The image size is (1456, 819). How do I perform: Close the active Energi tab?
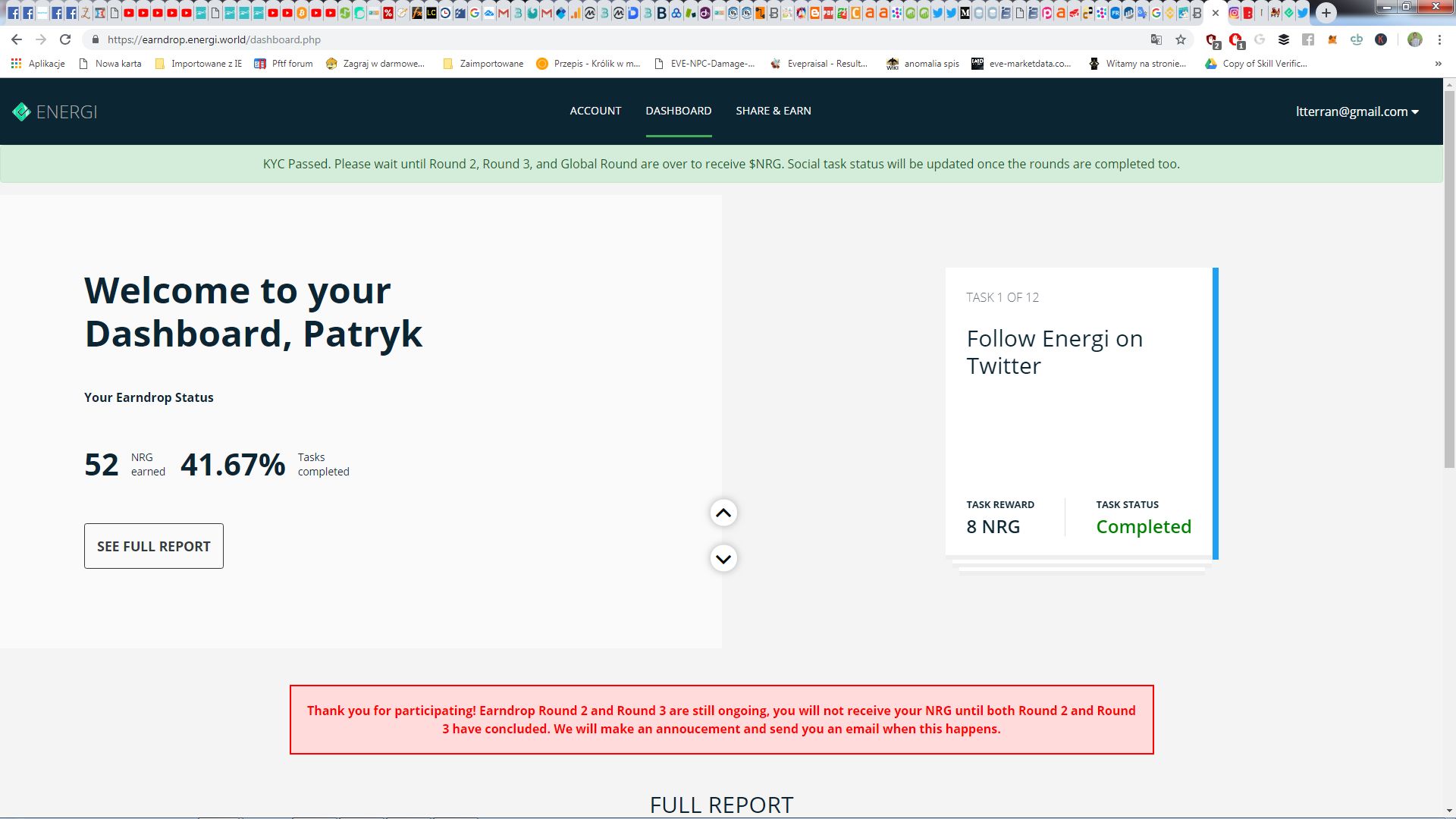(x=1216, y=13)
